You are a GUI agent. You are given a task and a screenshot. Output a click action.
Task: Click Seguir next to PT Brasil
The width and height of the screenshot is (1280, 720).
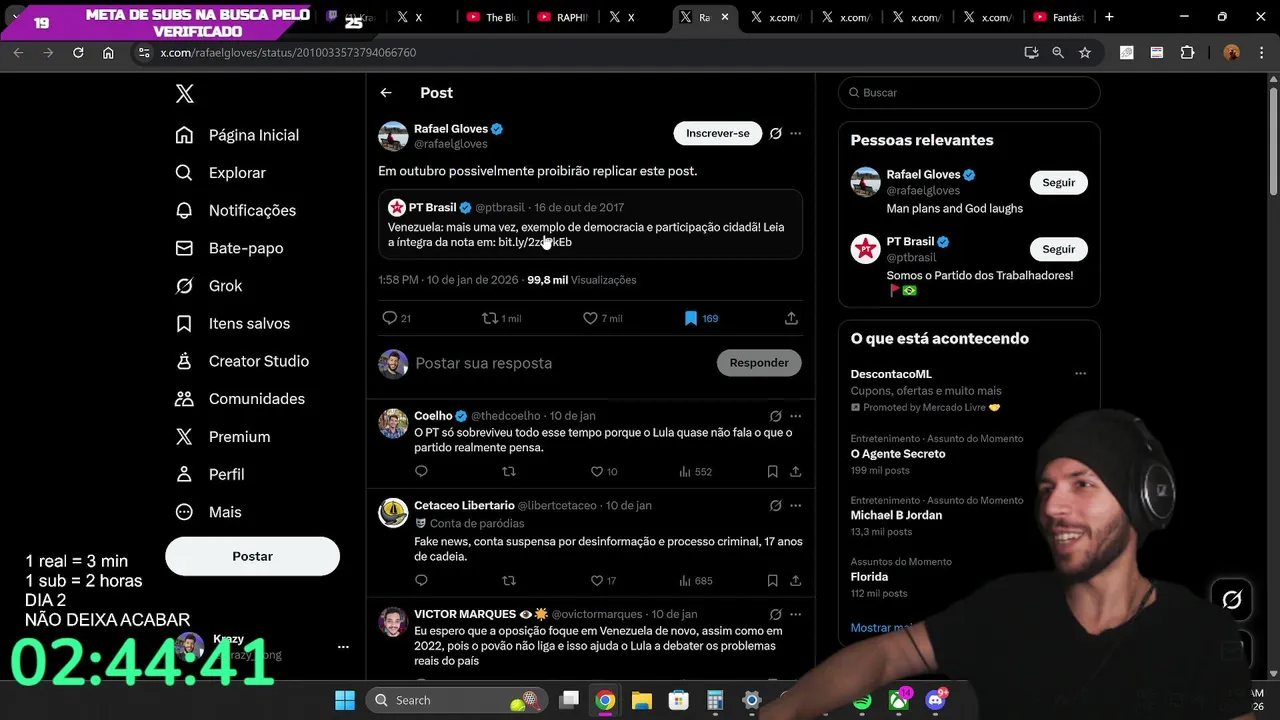click(x=1058, y=249)
